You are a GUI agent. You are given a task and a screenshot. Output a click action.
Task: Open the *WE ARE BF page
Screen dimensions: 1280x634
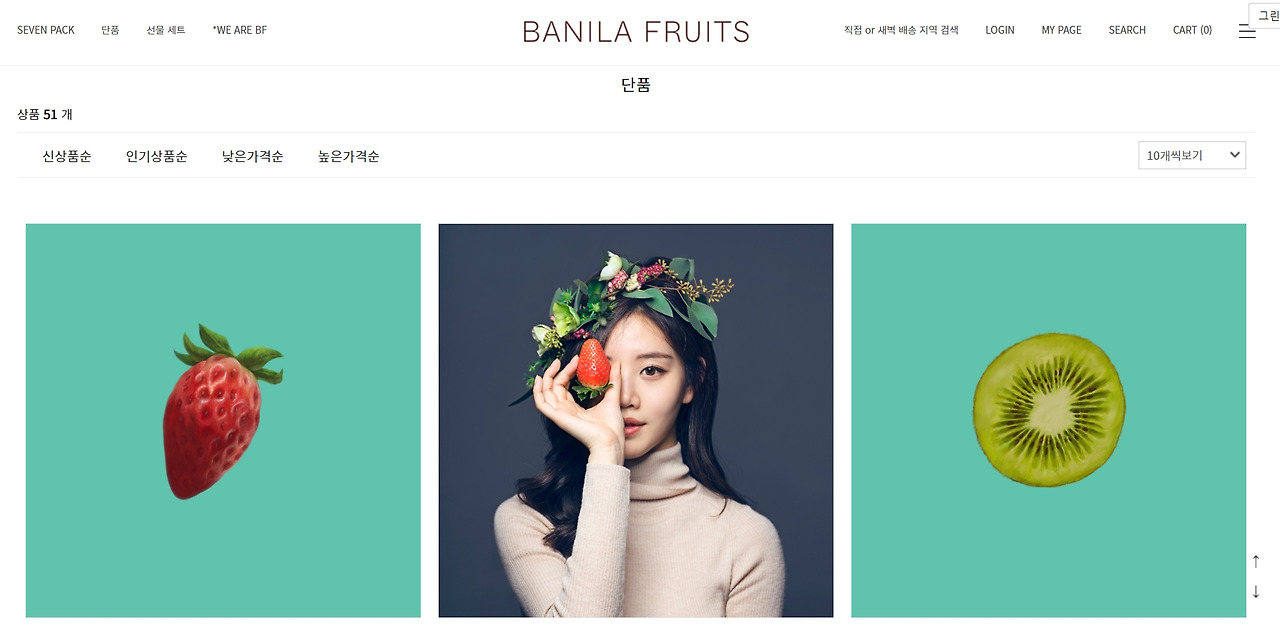click(240, 30)
